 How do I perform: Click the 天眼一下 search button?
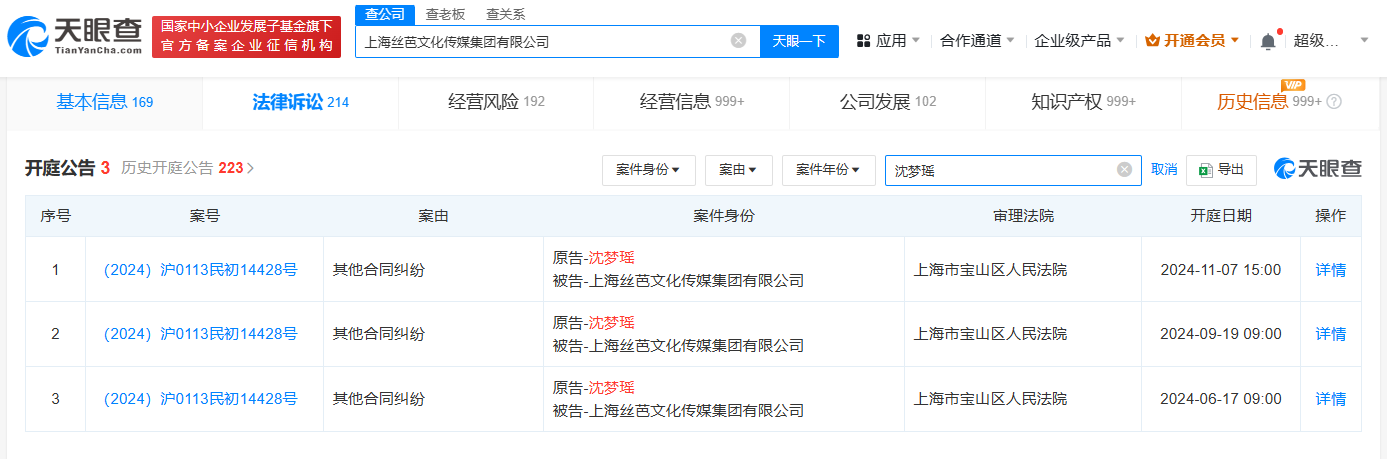click(x=799, y=41)
